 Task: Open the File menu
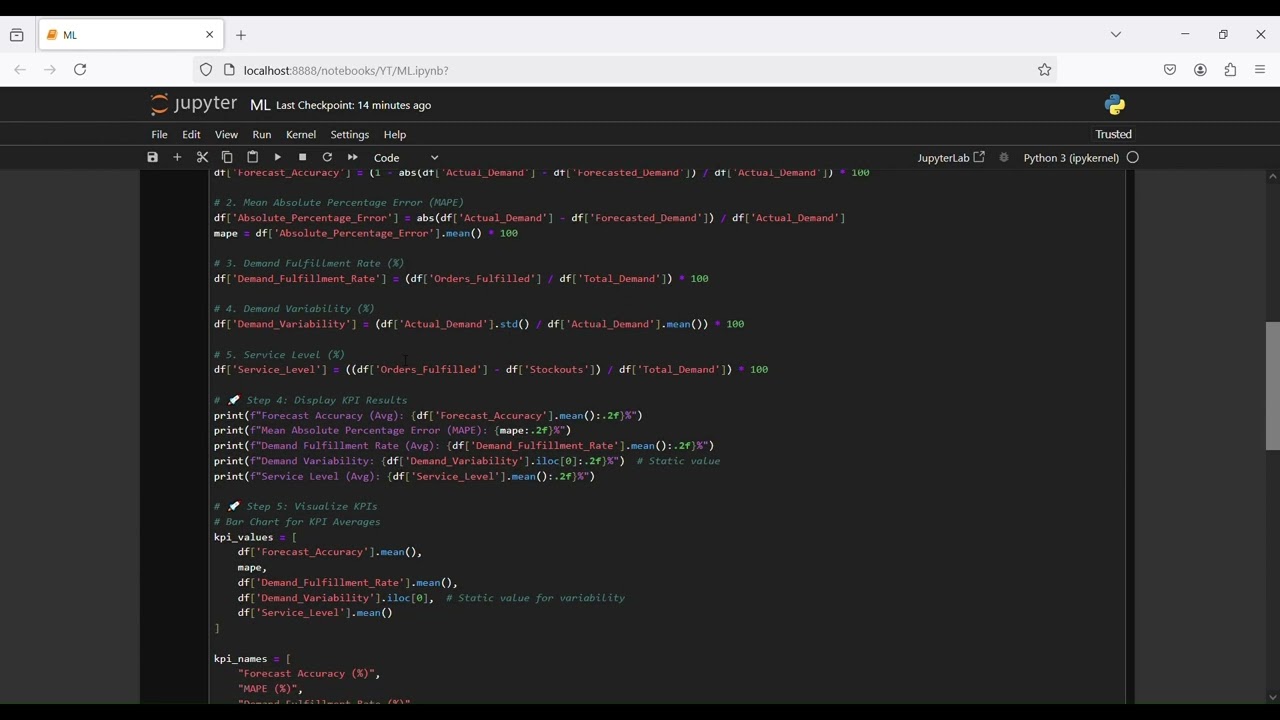(x=160, y=135)
